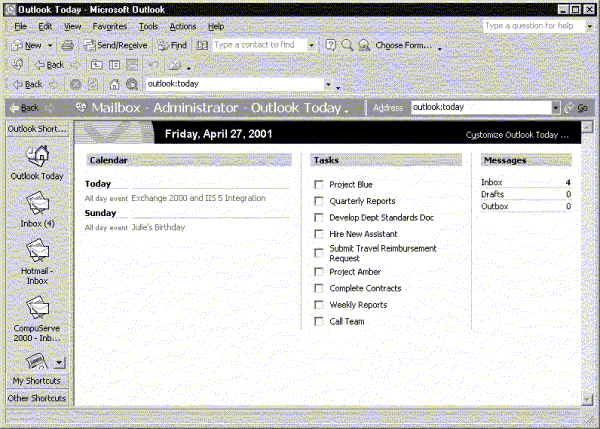Screen dimensions: 600x429
Task: Check the Call Team task
Action: [x=318, y=321]
